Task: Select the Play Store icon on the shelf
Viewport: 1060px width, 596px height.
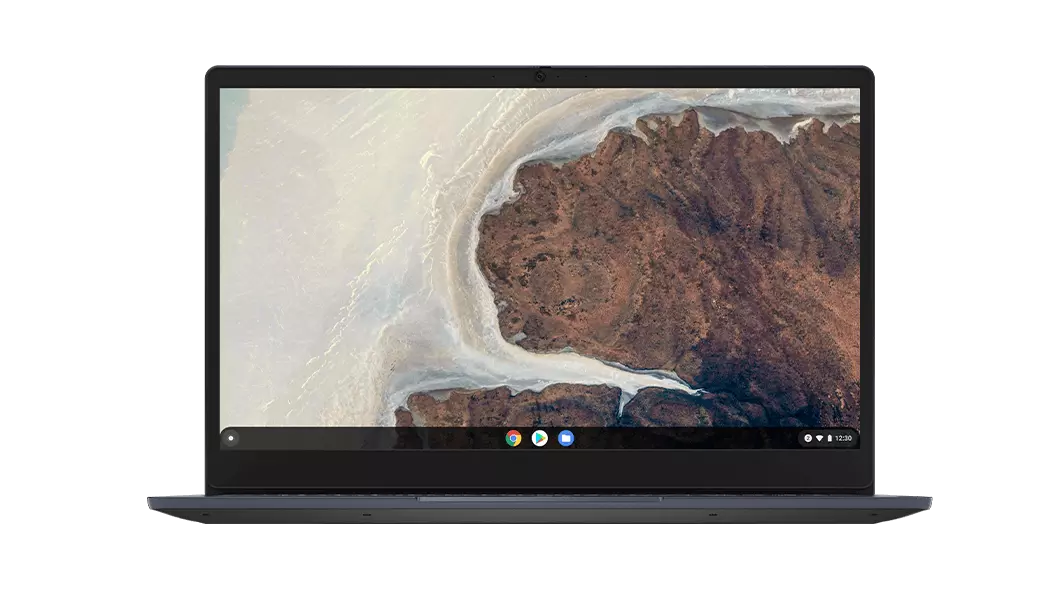Action: click(540, 438)
